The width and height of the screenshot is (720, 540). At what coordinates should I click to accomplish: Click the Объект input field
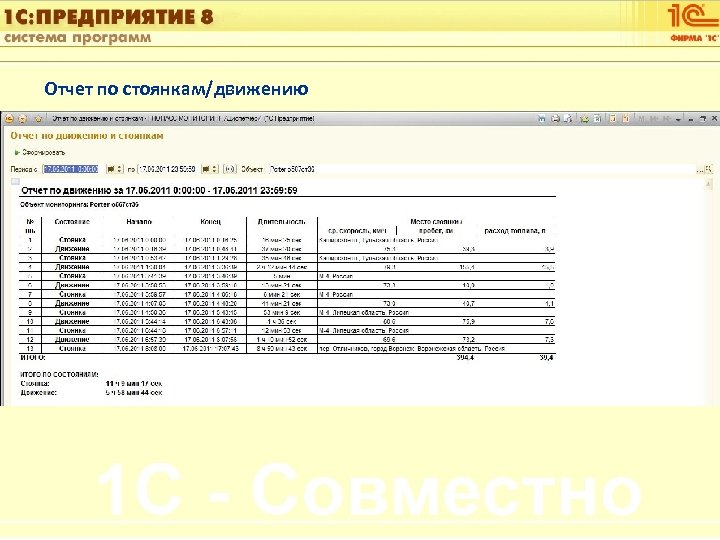click(482, 169)
